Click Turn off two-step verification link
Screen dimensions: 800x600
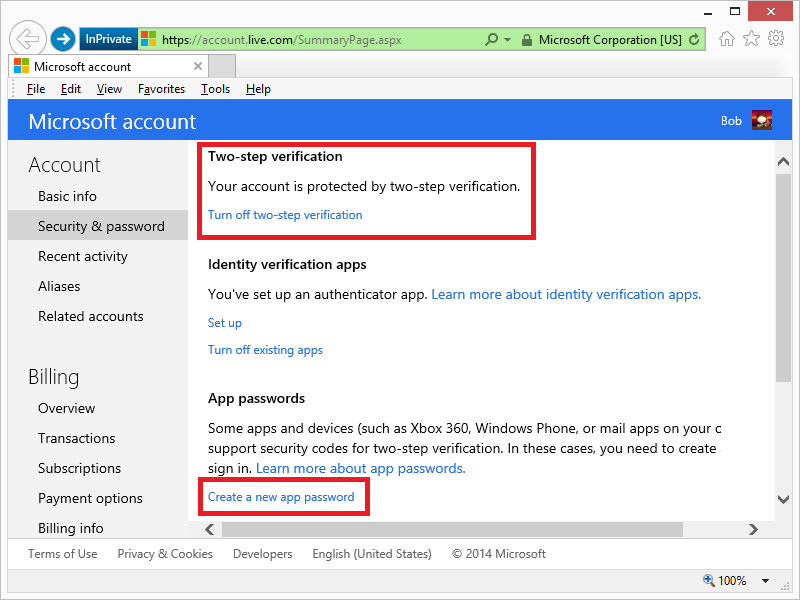[x=285, y=215]
